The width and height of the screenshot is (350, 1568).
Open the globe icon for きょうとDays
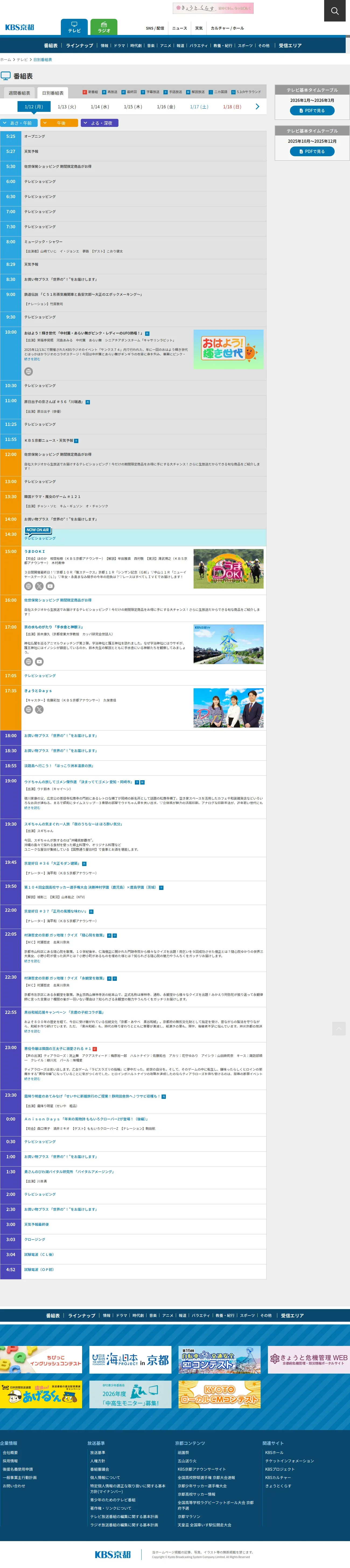pyautogui.click(x=28, y=710)
